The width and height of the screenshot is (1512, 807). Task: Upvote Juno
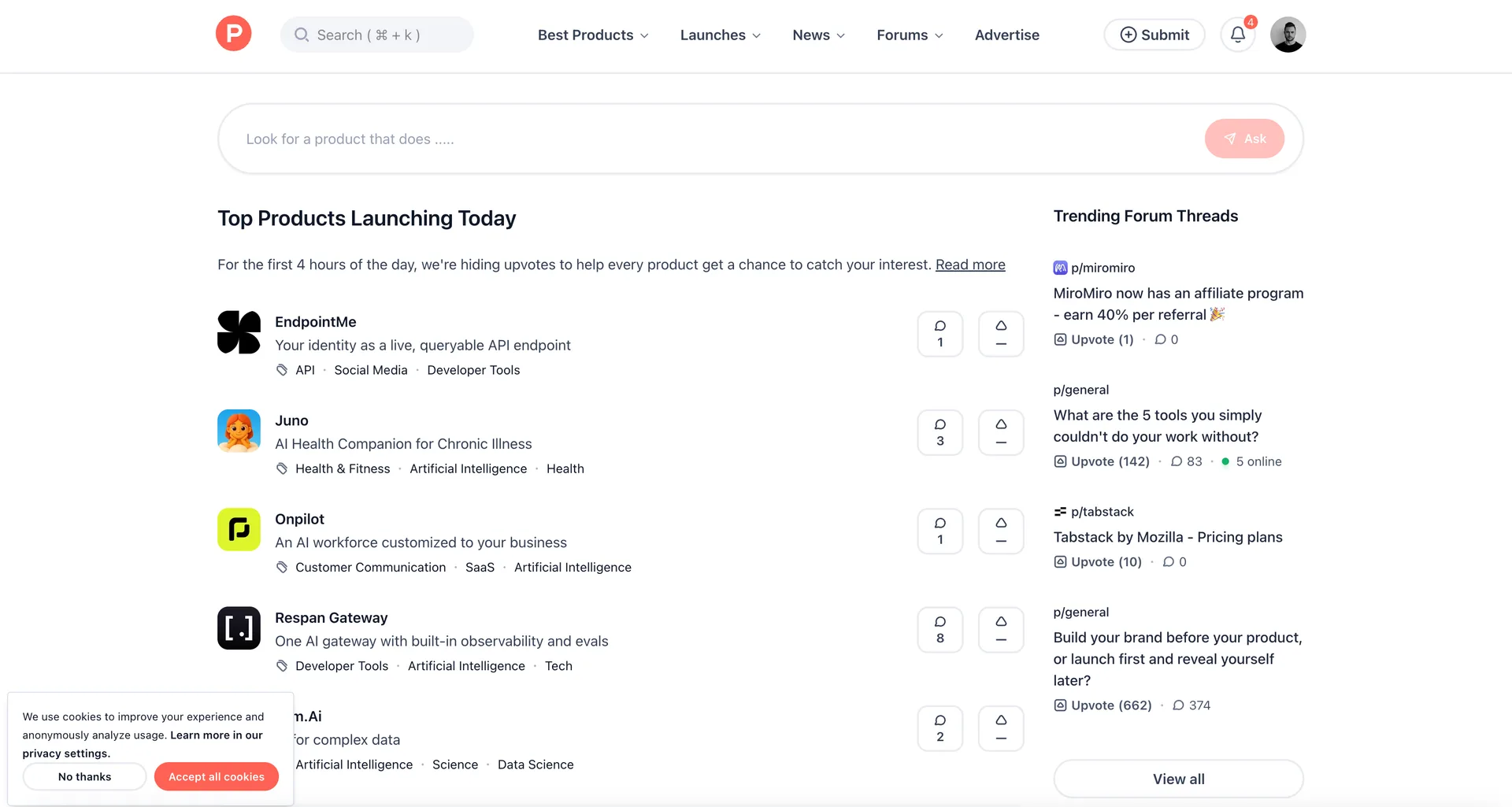(1001, 432)
